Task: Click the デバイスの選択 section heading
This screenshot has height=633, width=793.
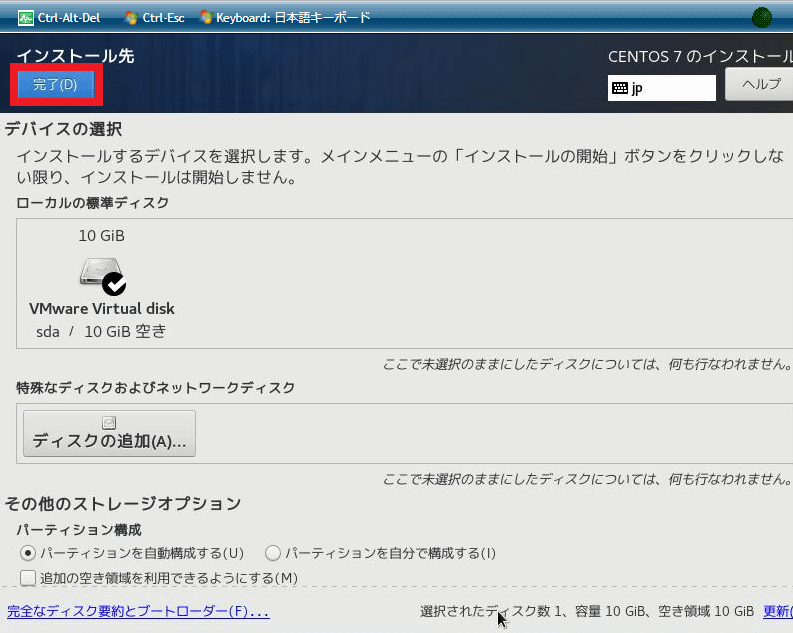Action: coord(63,129)
